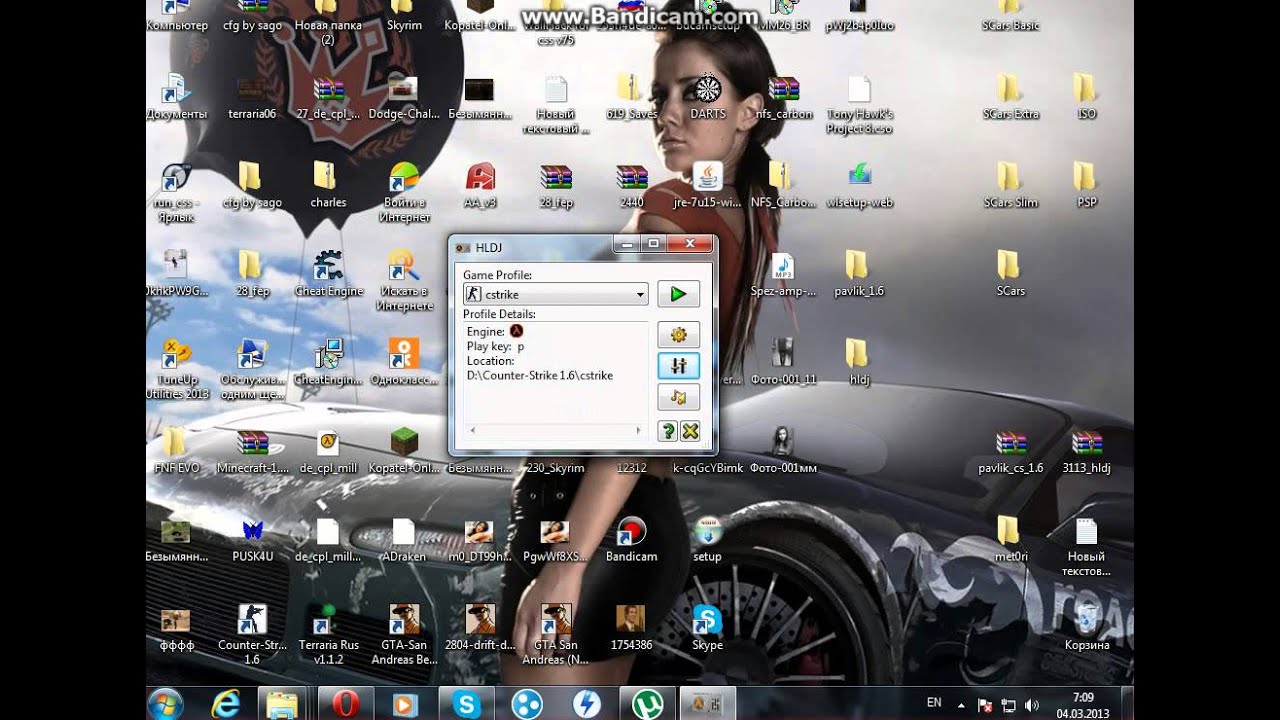The image size is (1280, 720).
Task: Select AA_v3 desktop shortcut
Action: [x=480, y=186]
